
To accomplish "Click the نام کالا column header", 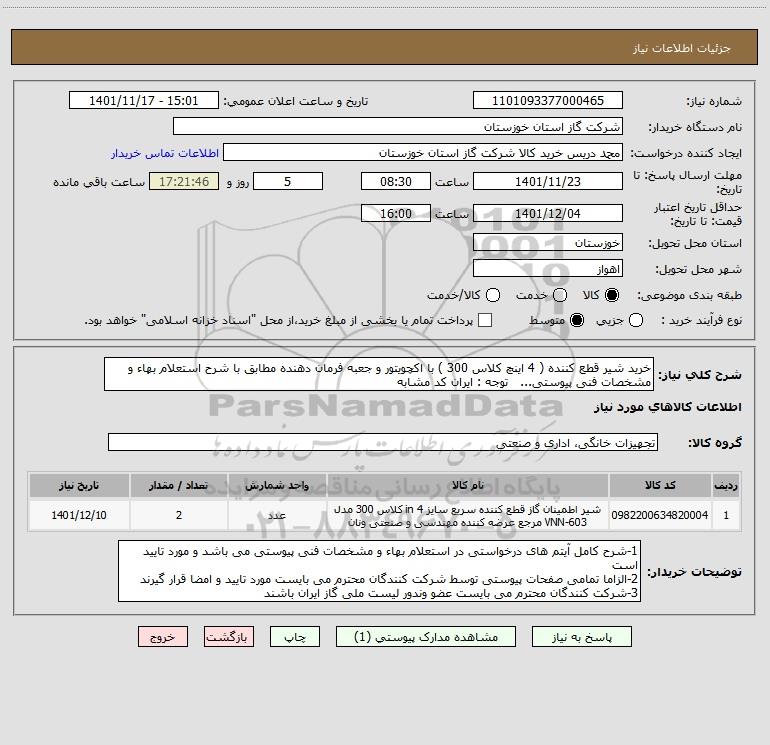I will pyautogui.click(x=468, y=485).
